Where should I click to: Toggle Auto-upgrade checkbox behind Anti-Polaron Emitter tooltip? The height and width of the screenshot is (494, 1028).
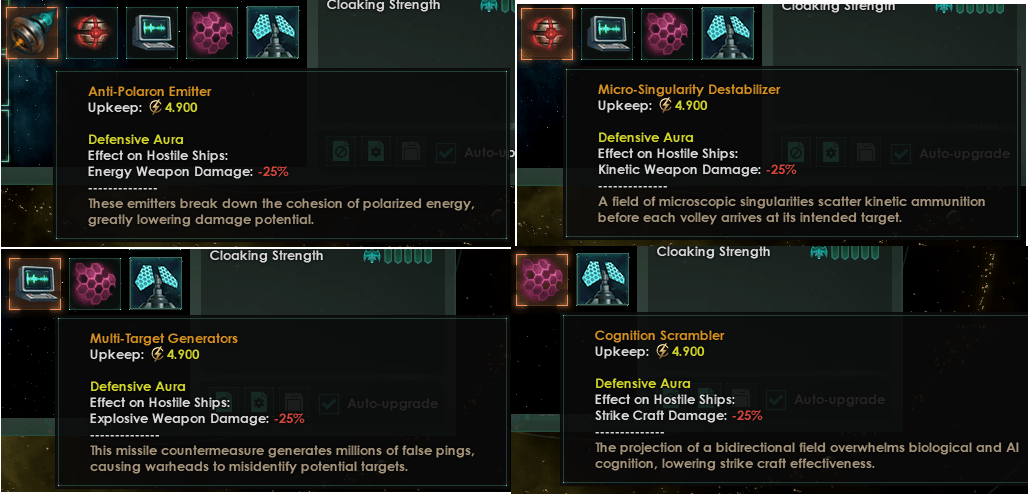[446, 153]
